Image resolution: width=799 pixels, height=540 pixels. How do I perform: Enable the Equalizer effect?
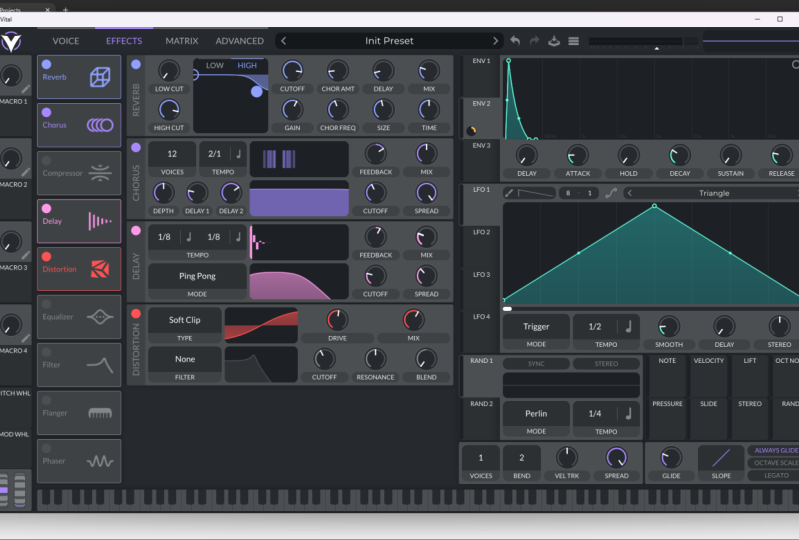[46, 304]
